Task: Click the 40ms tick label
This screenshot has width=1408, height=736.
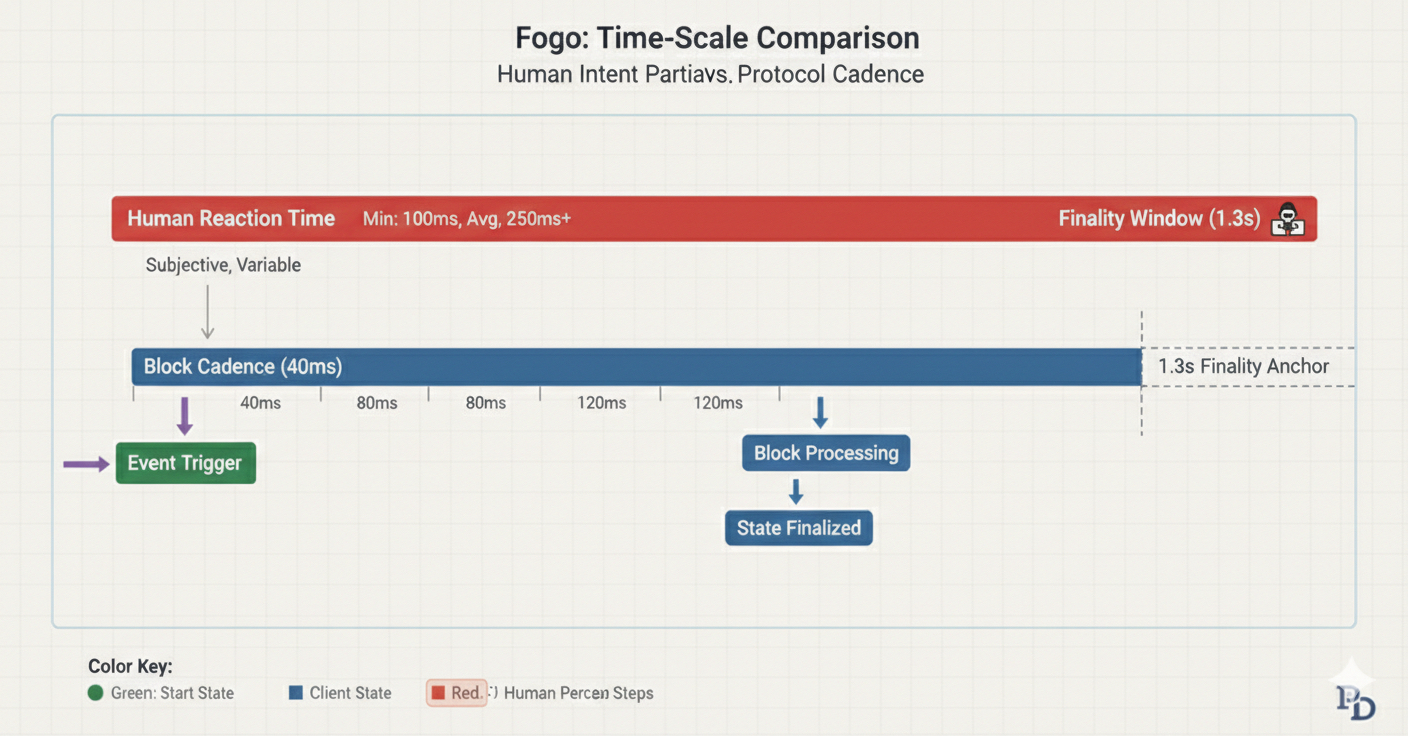Action: (260, 403)
